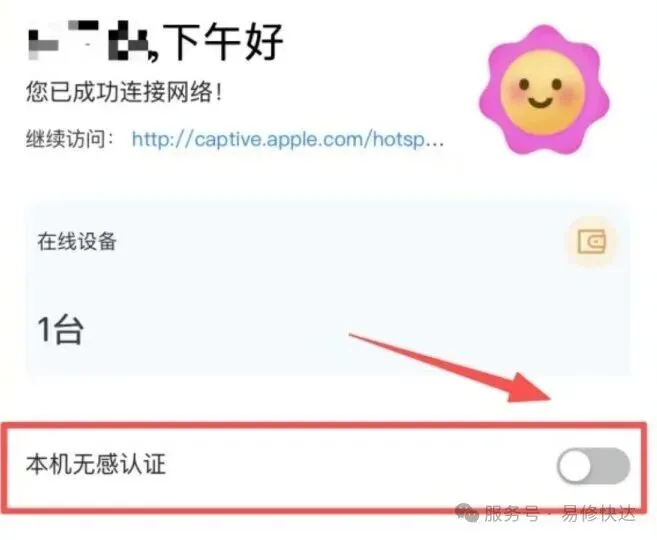Viewport: 657px width, 540px height.
Task: Open the captive.apple.com hotspot link
Action: pos(287,140)
